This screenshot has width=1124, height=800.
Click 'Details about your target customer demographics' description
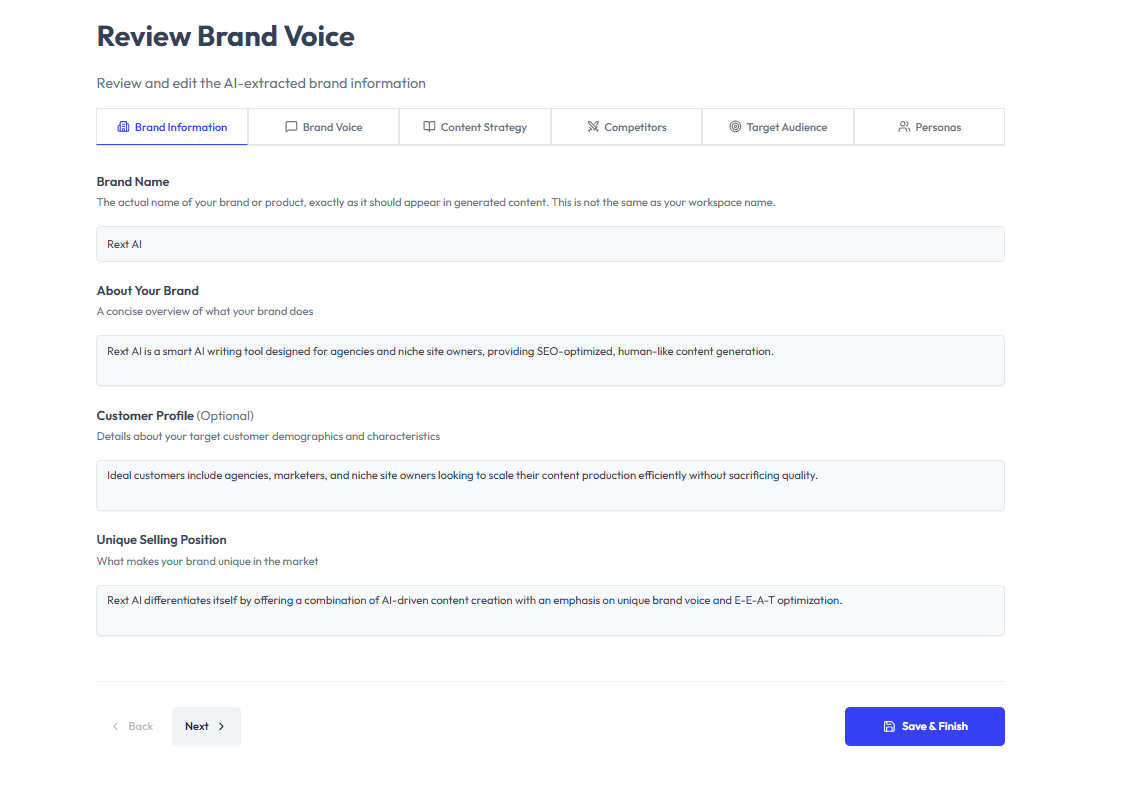click(x=268, y=436)
